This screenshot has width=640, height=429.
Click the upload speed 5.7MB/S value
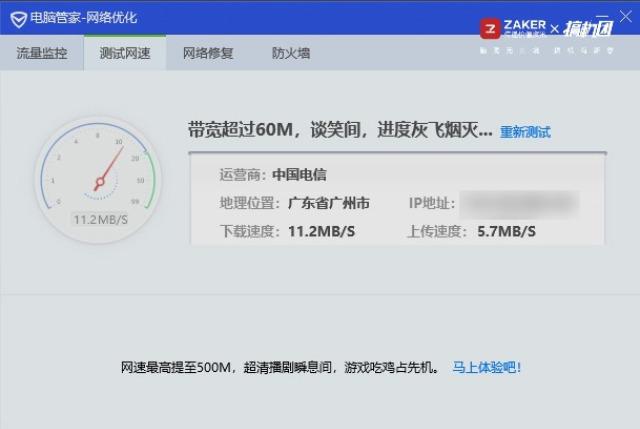[507, 231]
